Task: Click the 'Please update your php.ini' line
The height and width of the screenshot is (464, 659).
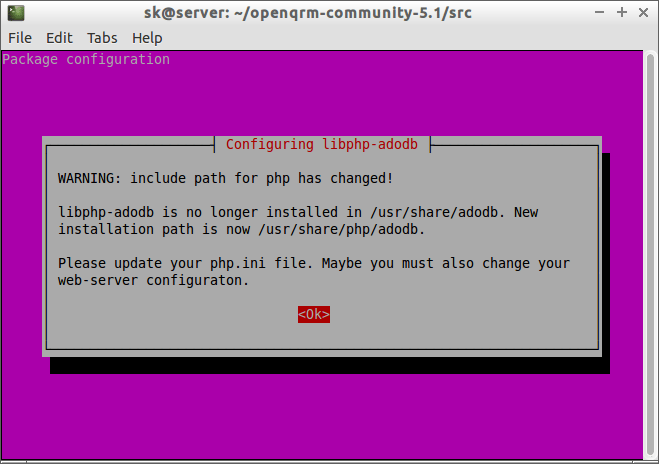Action: [x=313, y=263]
